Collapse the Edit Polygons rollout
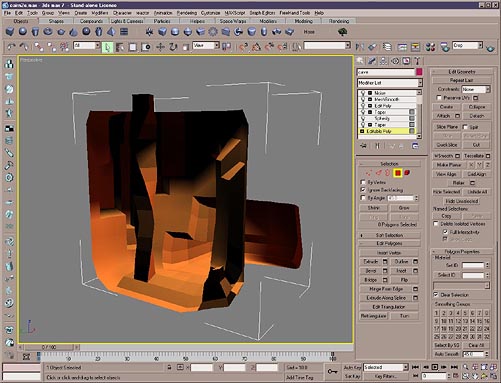 [x=389, y=243]
